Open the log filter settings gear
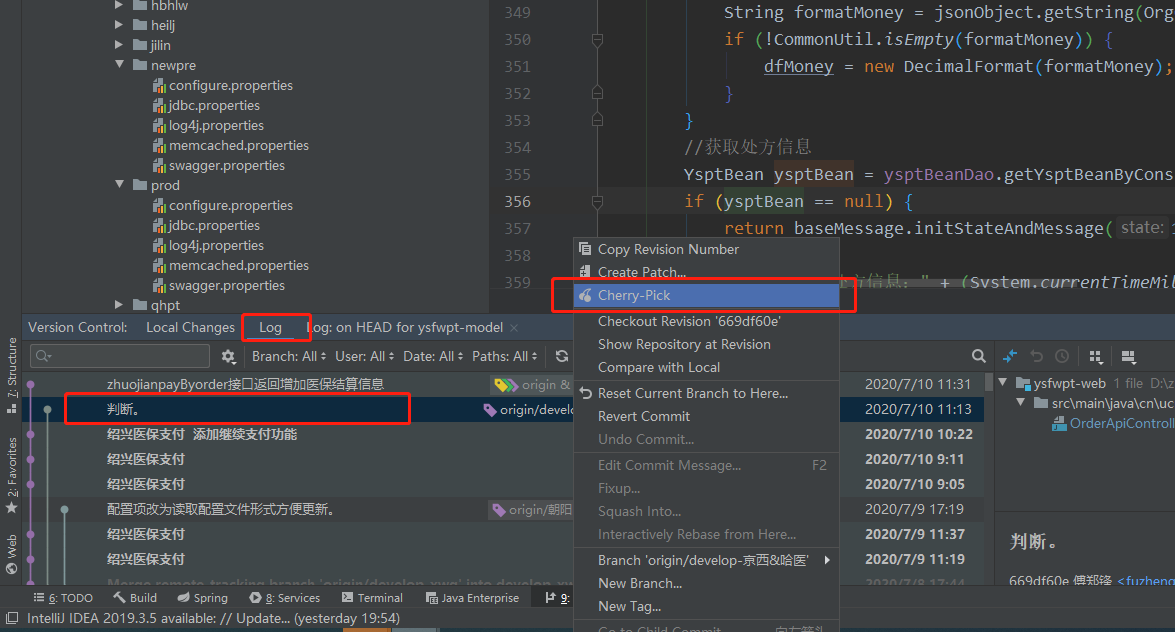 (229, 357)
